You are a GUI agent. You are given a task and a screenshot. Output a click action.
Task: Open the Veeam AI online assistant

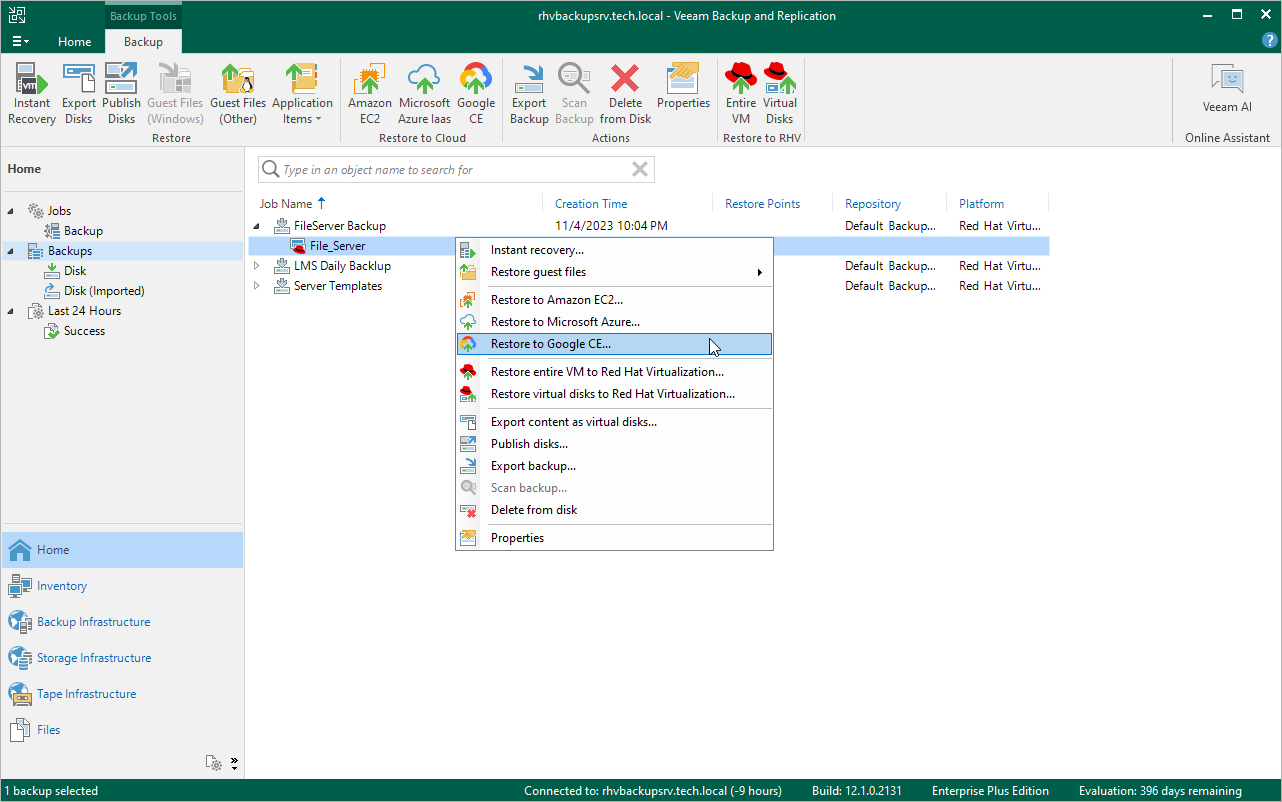[x=1227, y=89]
